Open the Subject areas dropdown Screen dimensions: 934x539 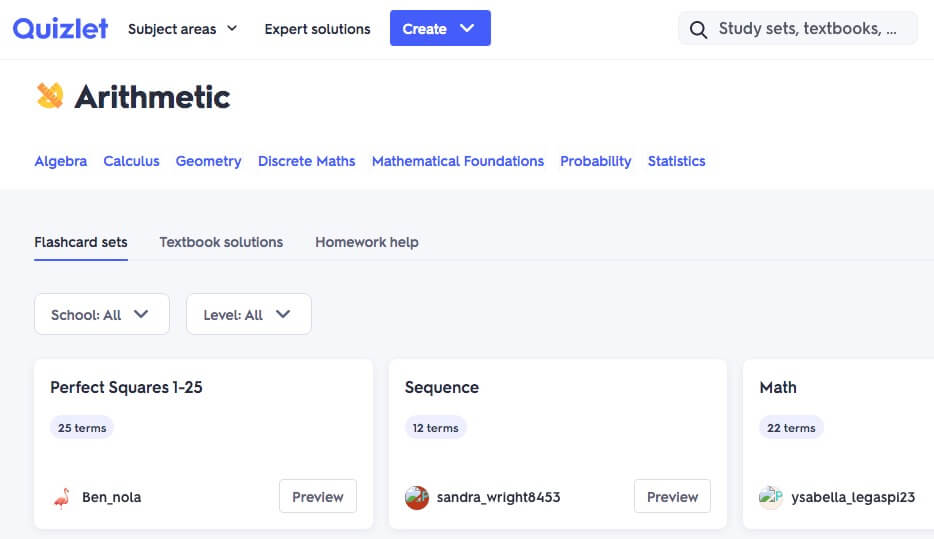[182, 29]
